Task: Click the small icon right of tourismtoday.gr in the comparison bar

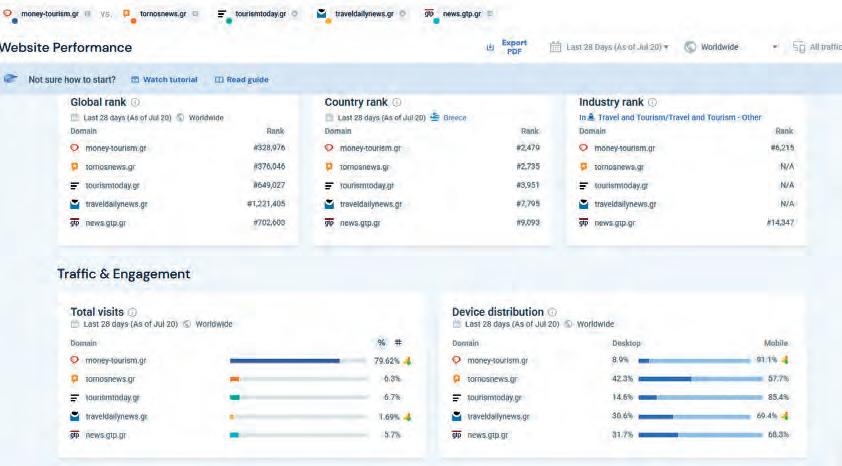Action: [x=295, y=14]
